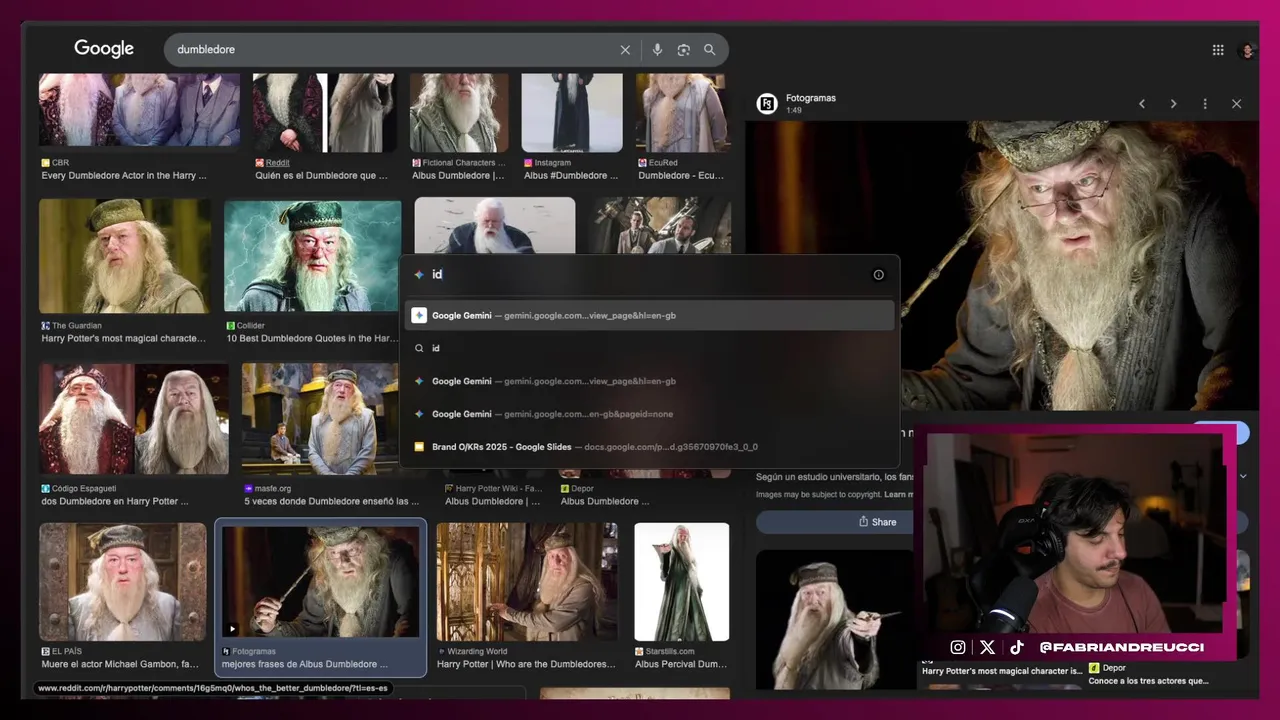The width and height of the screenshot is (1280, 720).
Task: Start voice search with microphone icon
Action: click(657, 50)
